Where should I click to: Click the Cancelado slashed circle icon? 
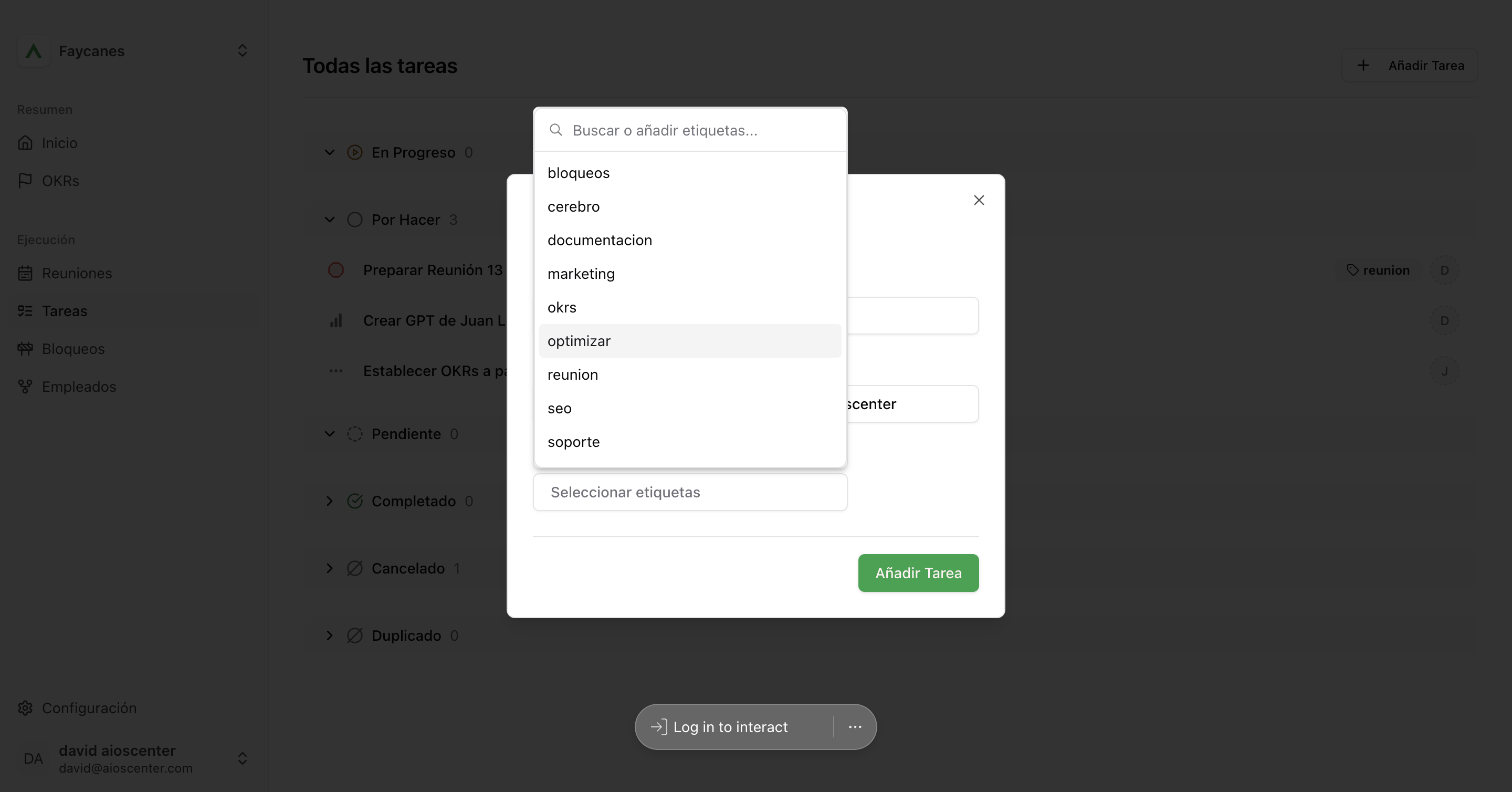pos(355,568)
